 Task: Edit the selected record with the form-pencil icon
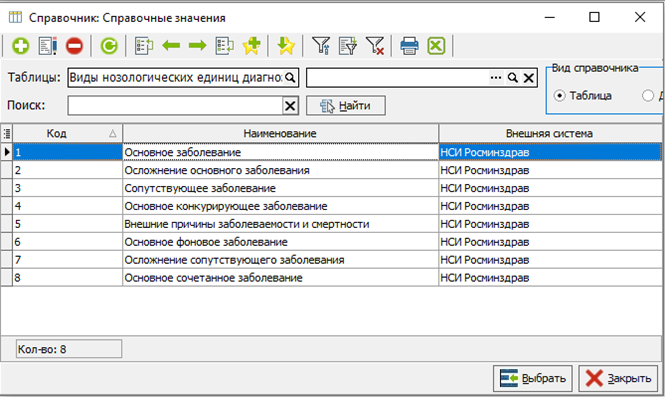click(48, 46)
